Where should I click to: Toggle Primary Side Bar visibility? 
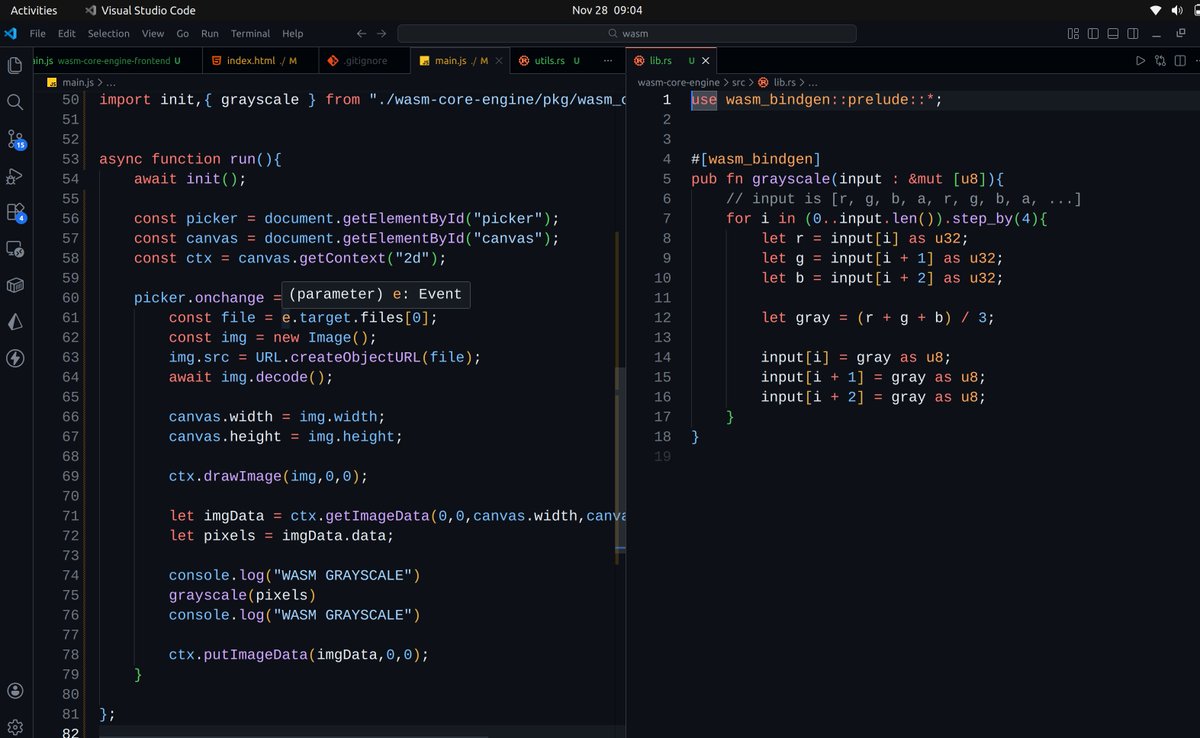coord(1093,33)
